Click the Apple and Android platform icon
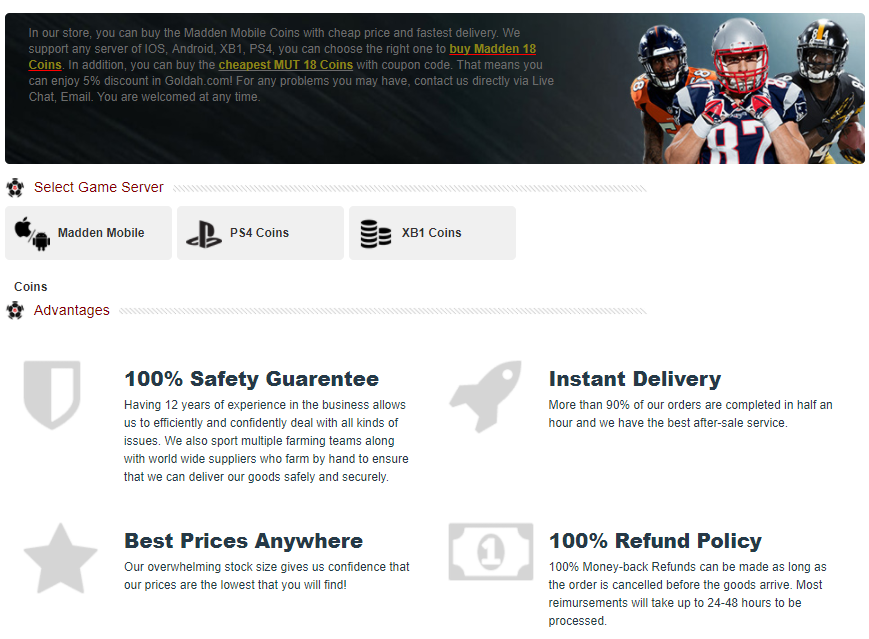This screenshot has width=869, height=639. click(x=32, y=233)
